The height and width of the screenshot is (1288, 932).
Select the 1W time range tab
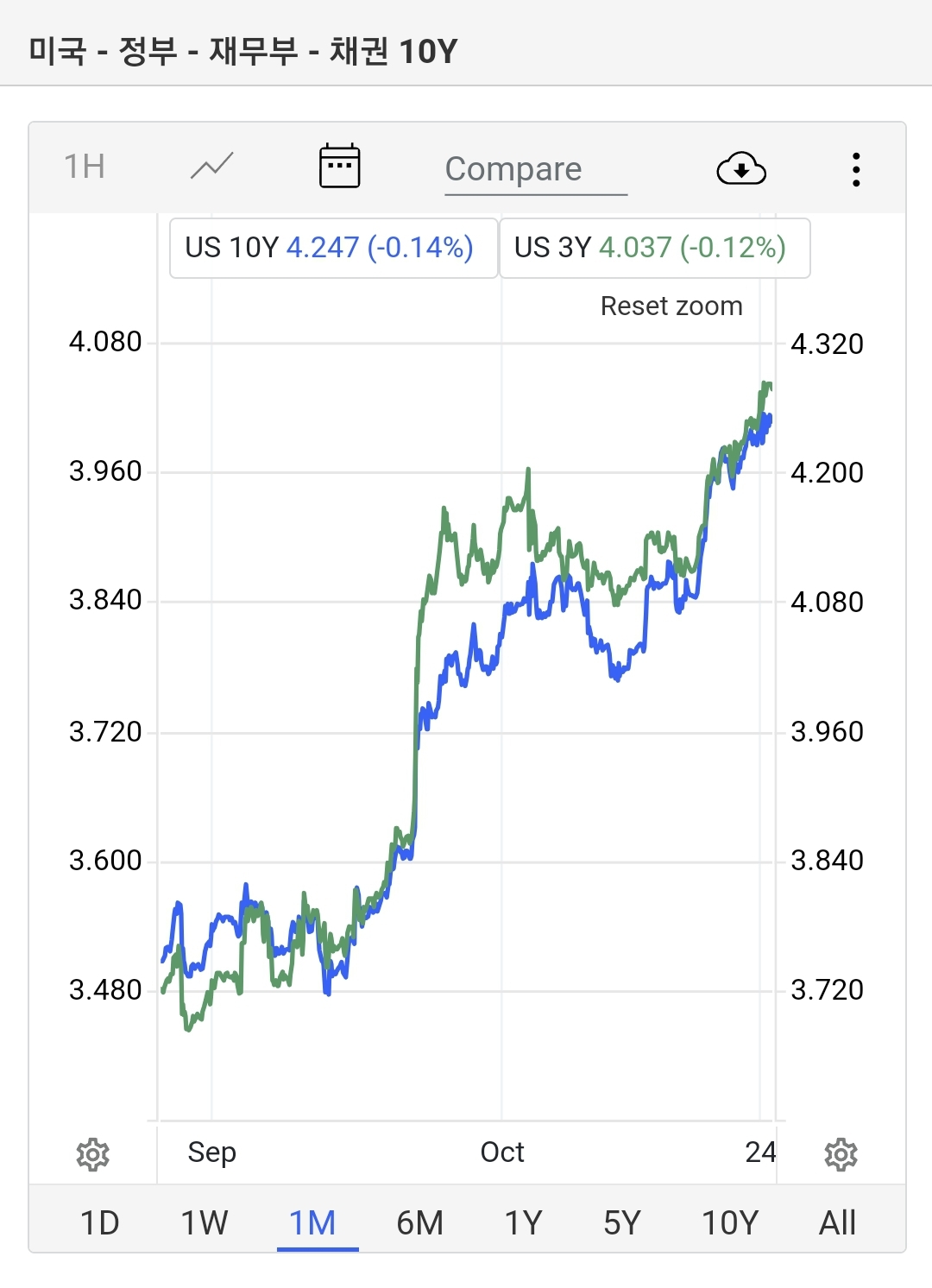[x=205, y=1222]
